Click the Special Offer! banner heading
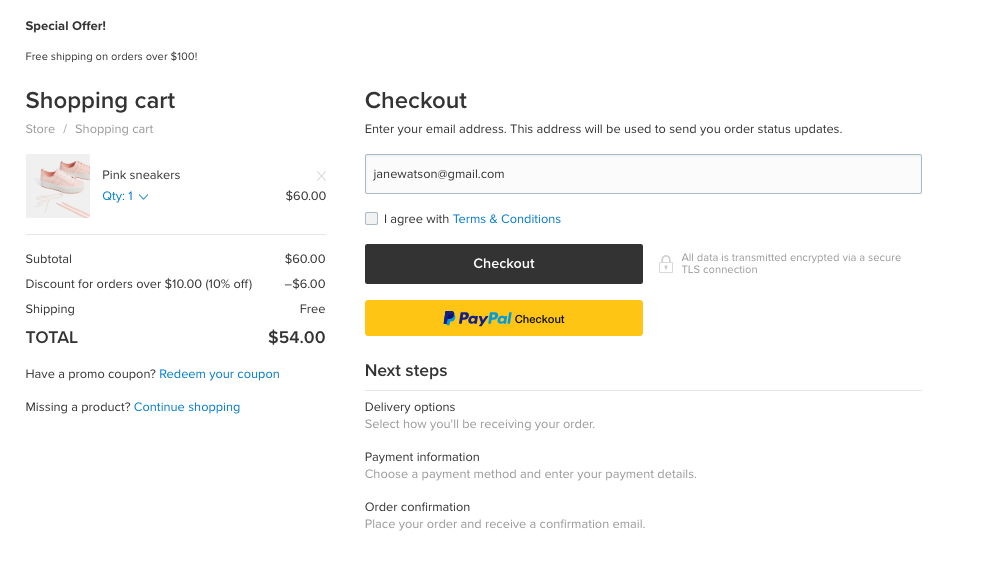 pos(65,26)
